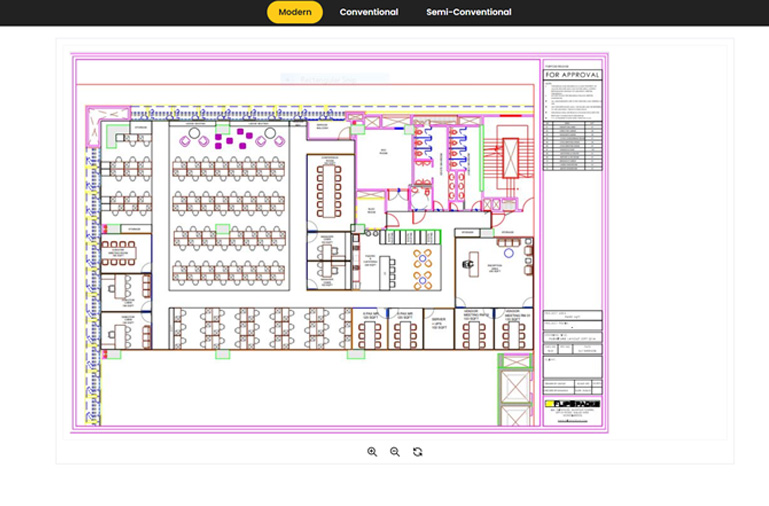Zoom in on the floor plan
This screenshot has height=506, width=769.
point(372,452)
